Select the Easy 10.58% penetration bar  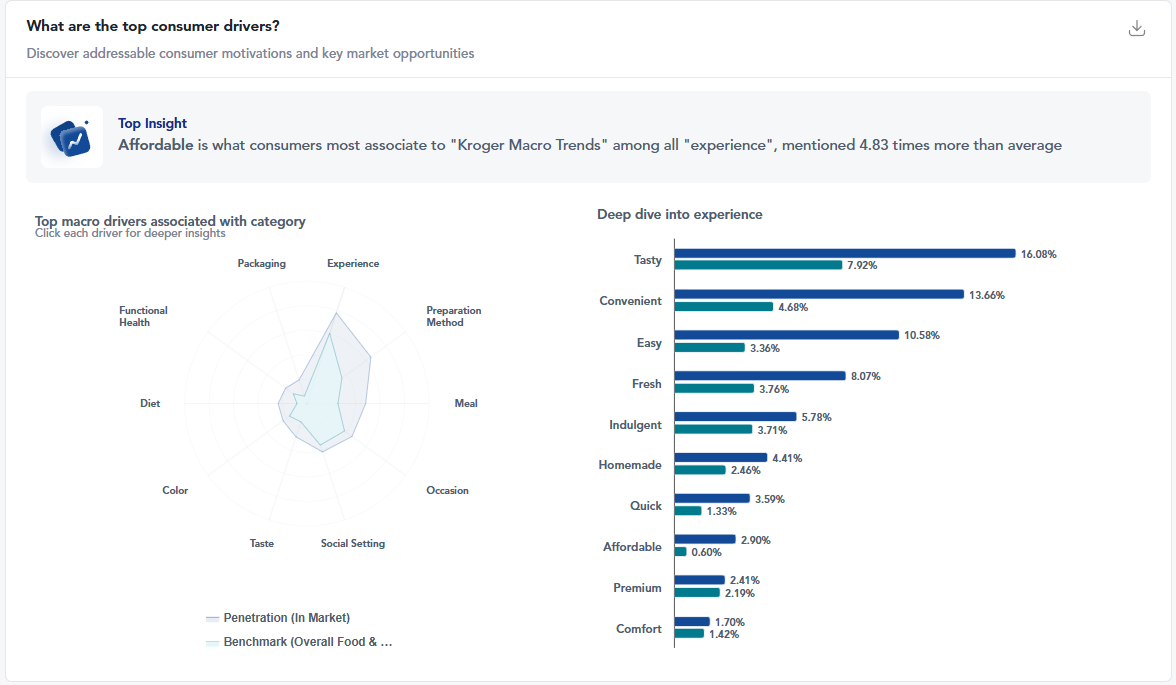tap(786, 335)
